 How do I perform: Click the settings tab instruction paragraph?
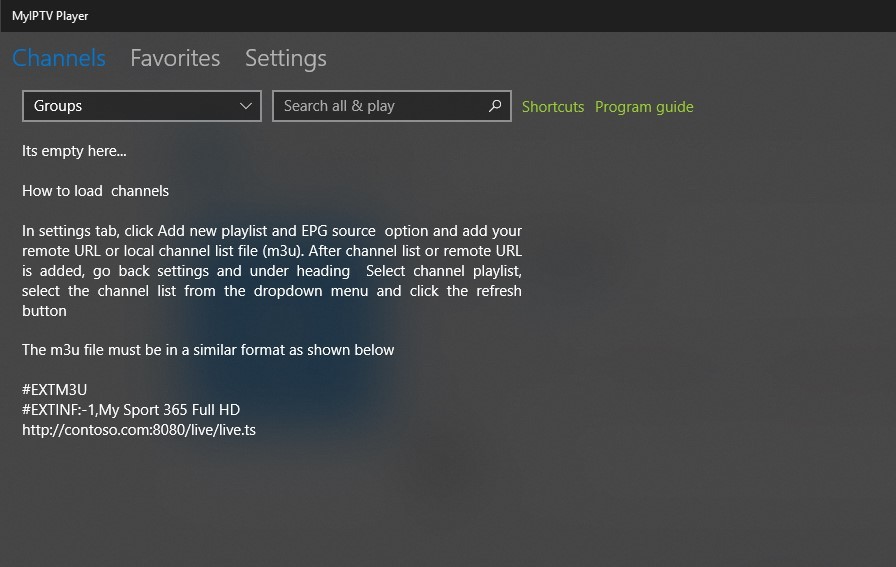pos(271,271)
